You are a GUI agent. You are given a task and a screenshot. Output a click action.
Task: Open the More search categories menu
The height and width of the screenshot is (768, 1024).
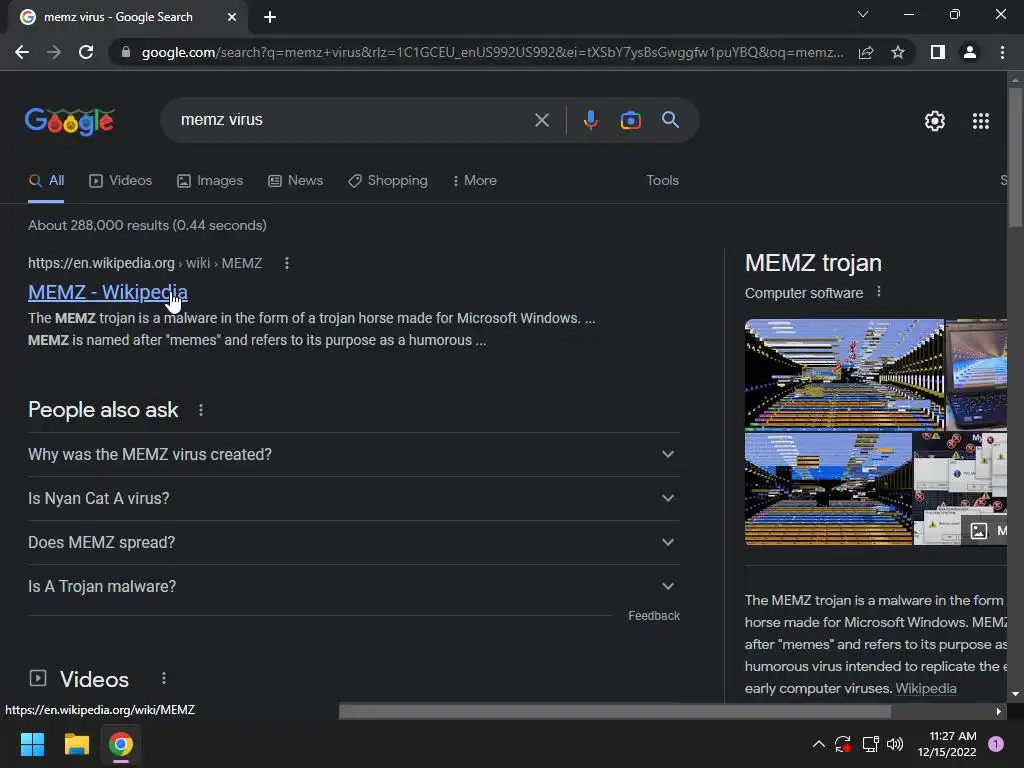475,181
